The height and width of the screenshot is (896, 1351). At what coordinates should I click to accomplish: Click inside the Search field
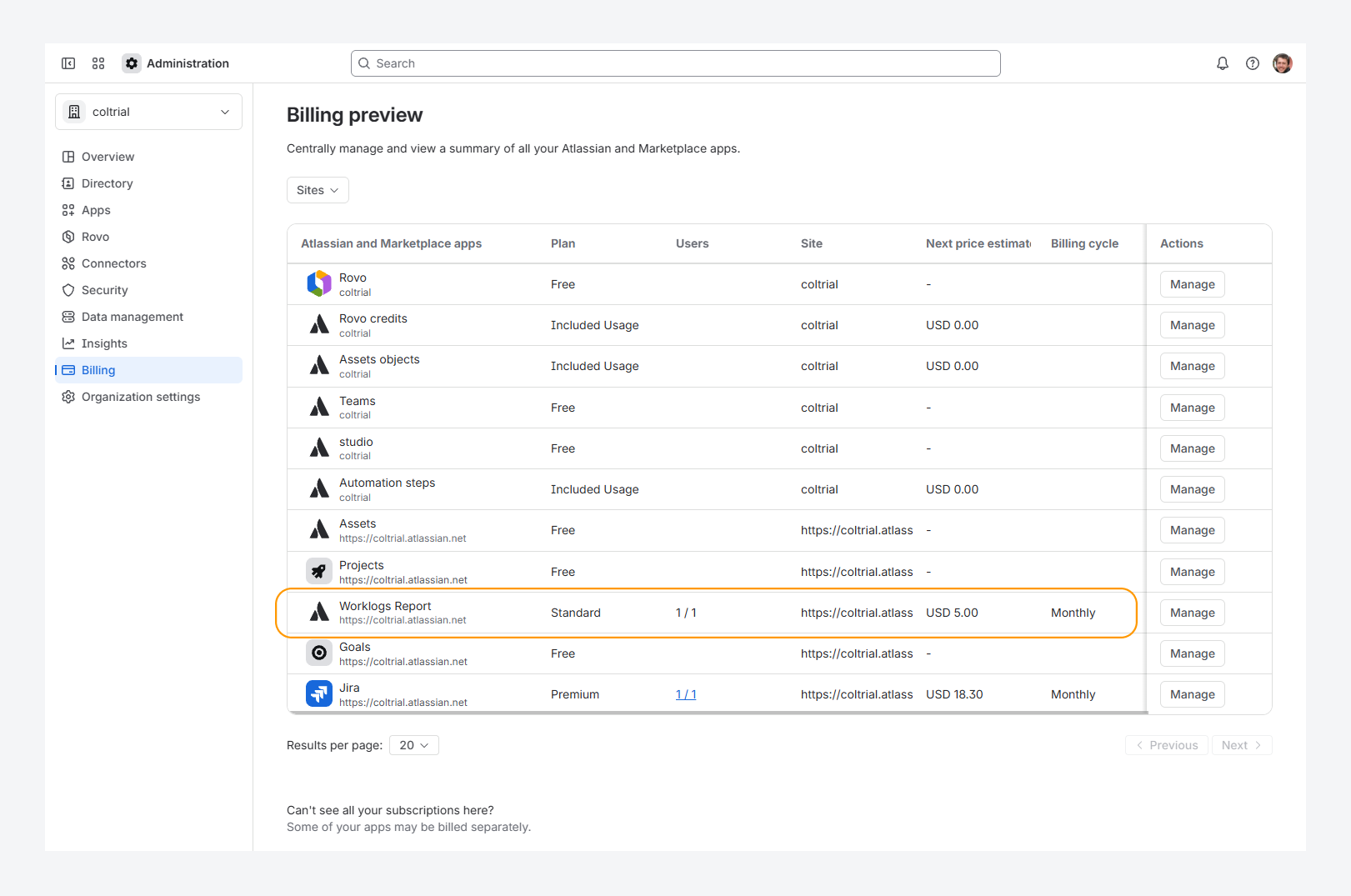pyautogui.click(x=676, y=63)
